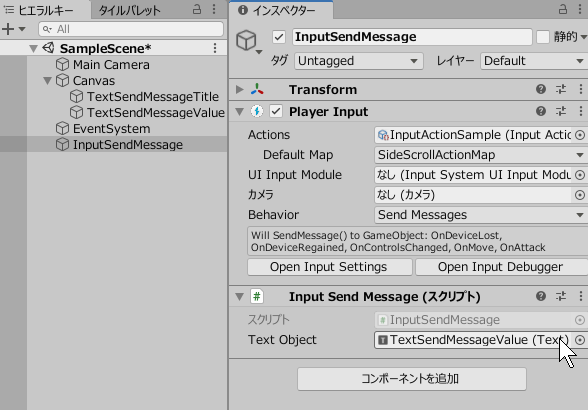The height and width of the screenshot is (410, 588).
Task: Click object picker for Actions field
Action: [x=580, y=135]
